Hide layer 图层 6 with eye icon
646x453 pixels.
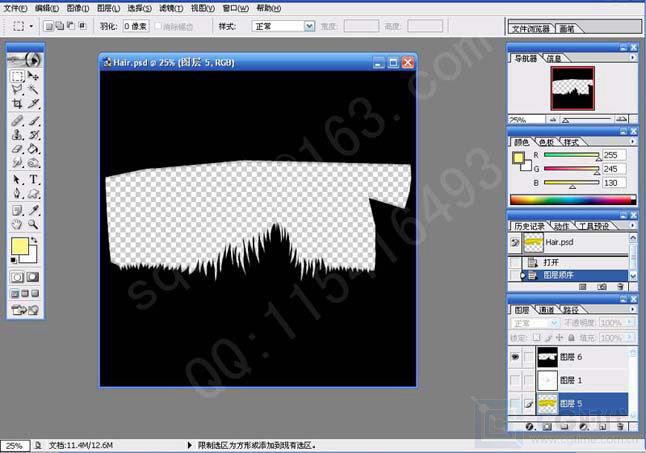pyautogui.click(x=515, y=356)
